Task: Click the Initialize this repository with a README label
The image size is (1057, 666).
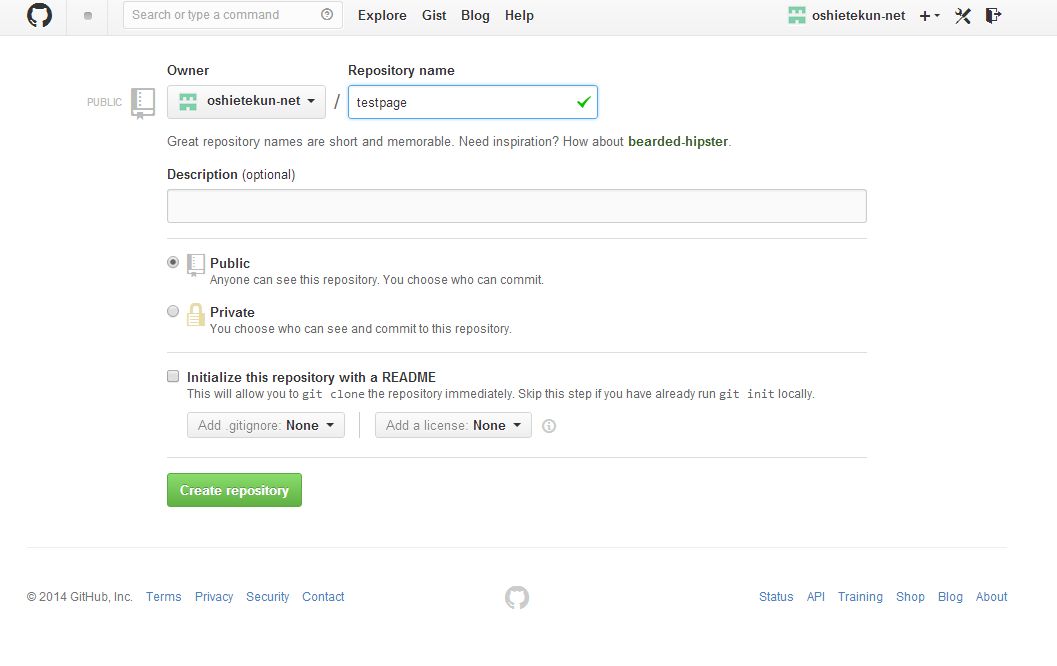Action: [311, 377]
